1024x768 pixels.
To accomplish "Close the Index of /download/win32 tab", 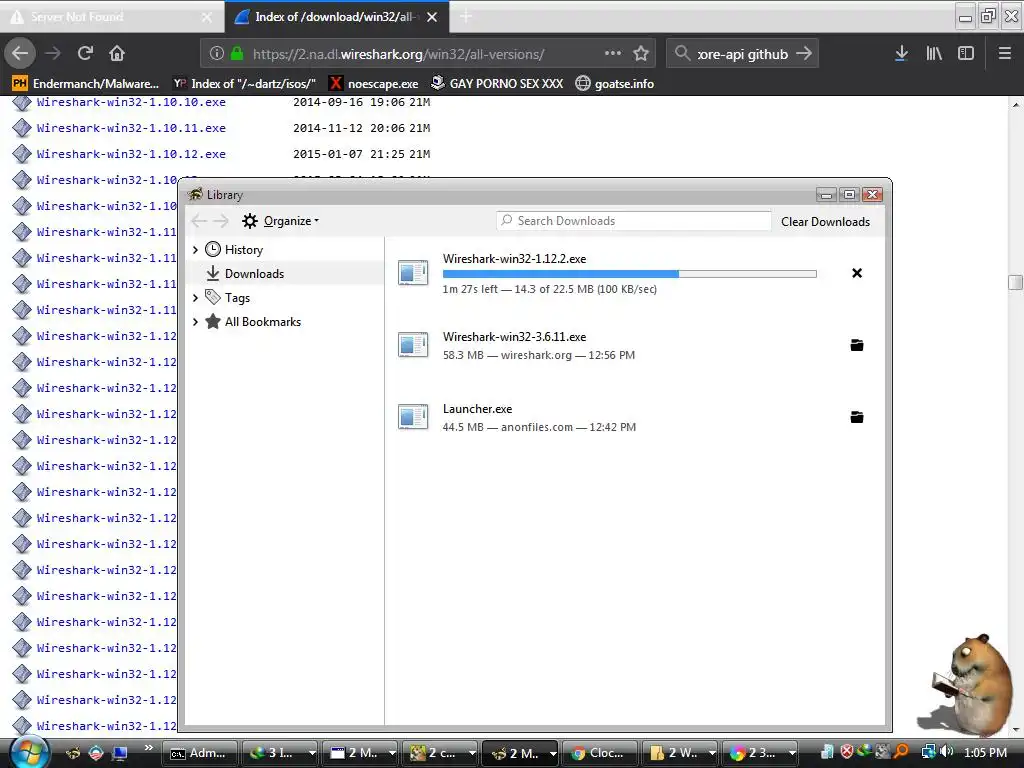I will point(432,18).
